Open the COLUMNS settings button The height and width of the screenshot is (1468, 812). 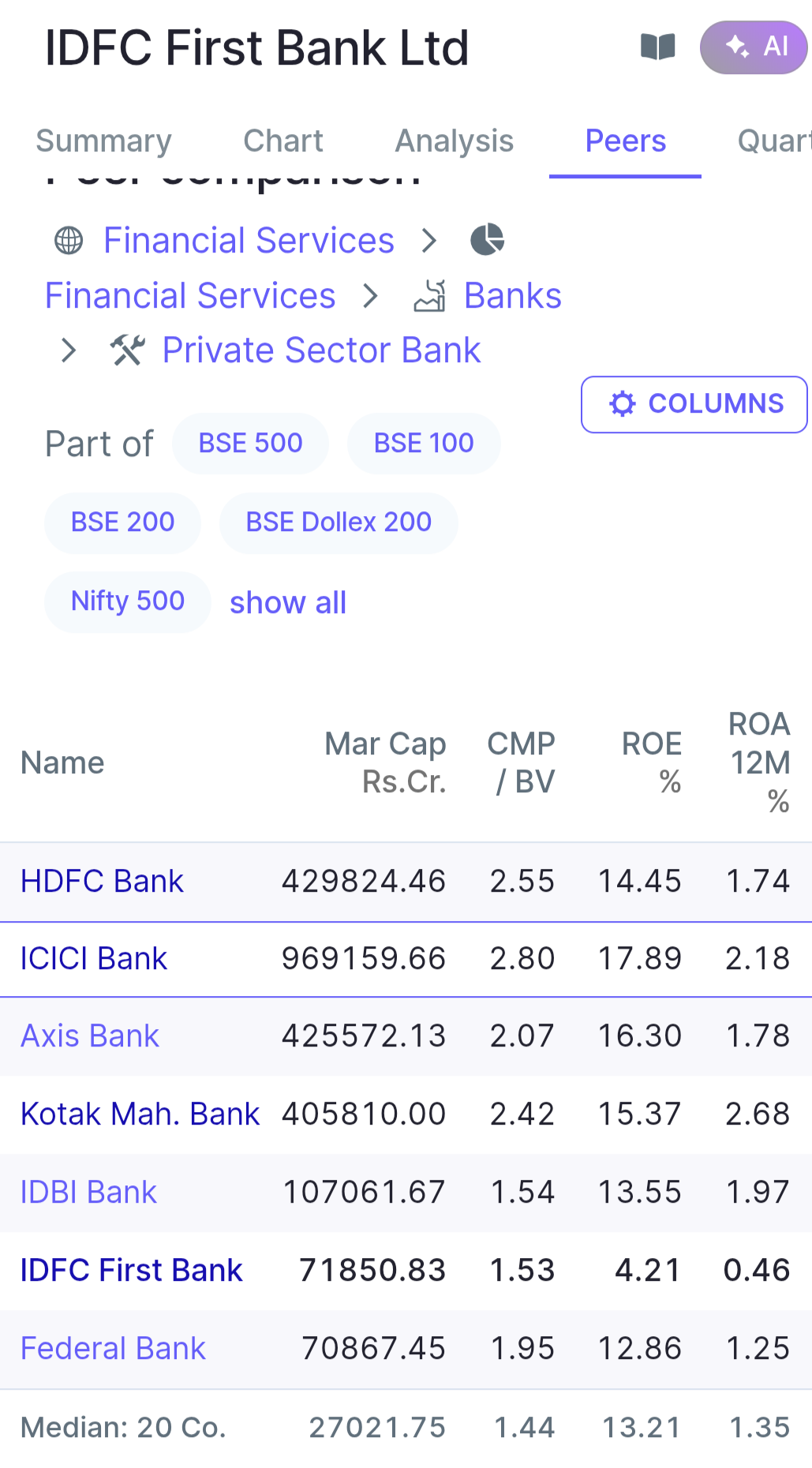click(694, 404)
